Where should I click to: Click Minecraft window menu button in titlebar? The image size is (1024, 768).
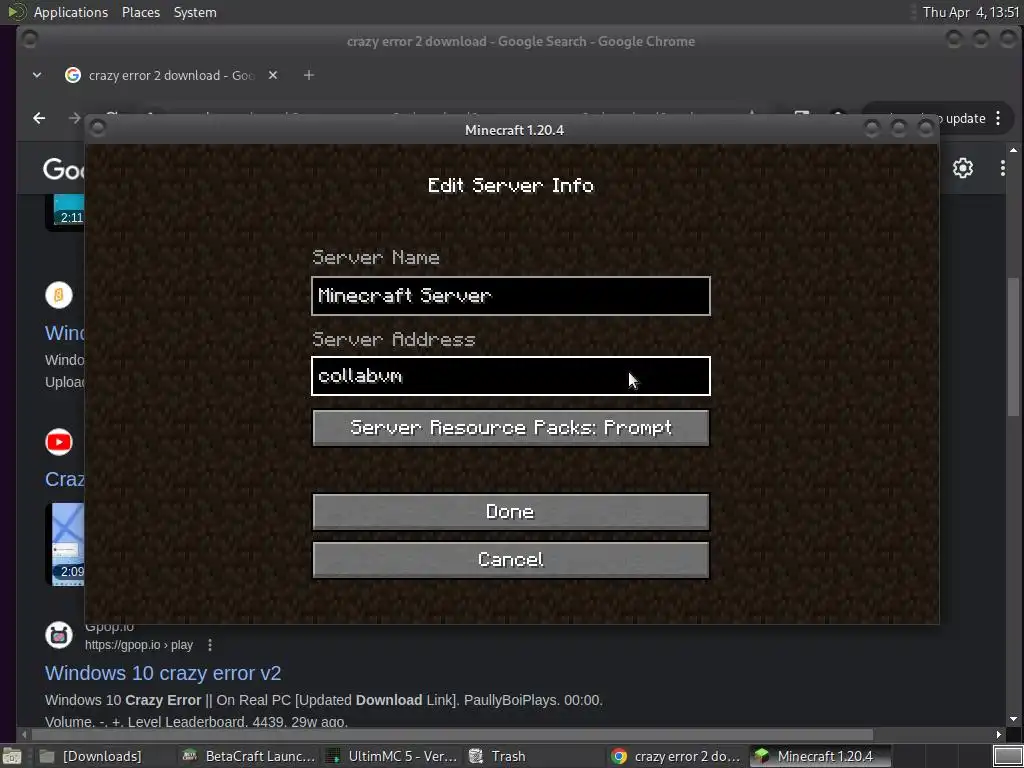click(97, 128)
